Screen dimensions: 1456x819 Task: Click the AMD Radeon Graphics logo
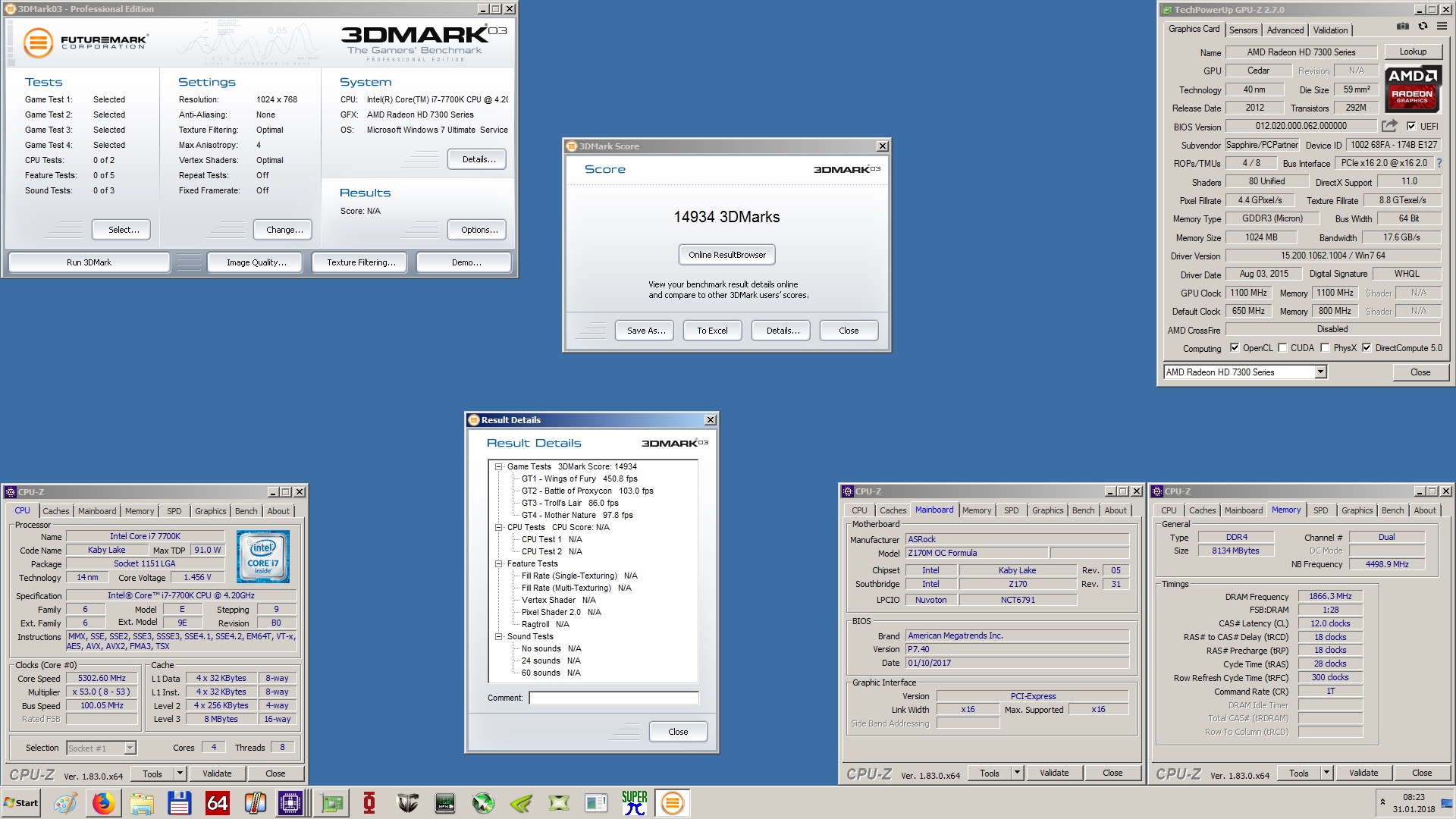(x=1412, y=89)
